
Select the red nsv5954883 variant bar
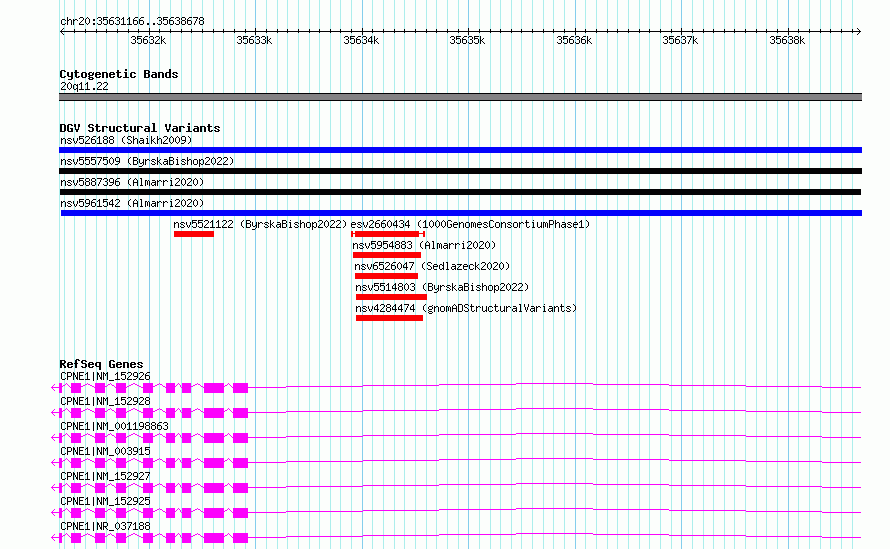[387, 255]
